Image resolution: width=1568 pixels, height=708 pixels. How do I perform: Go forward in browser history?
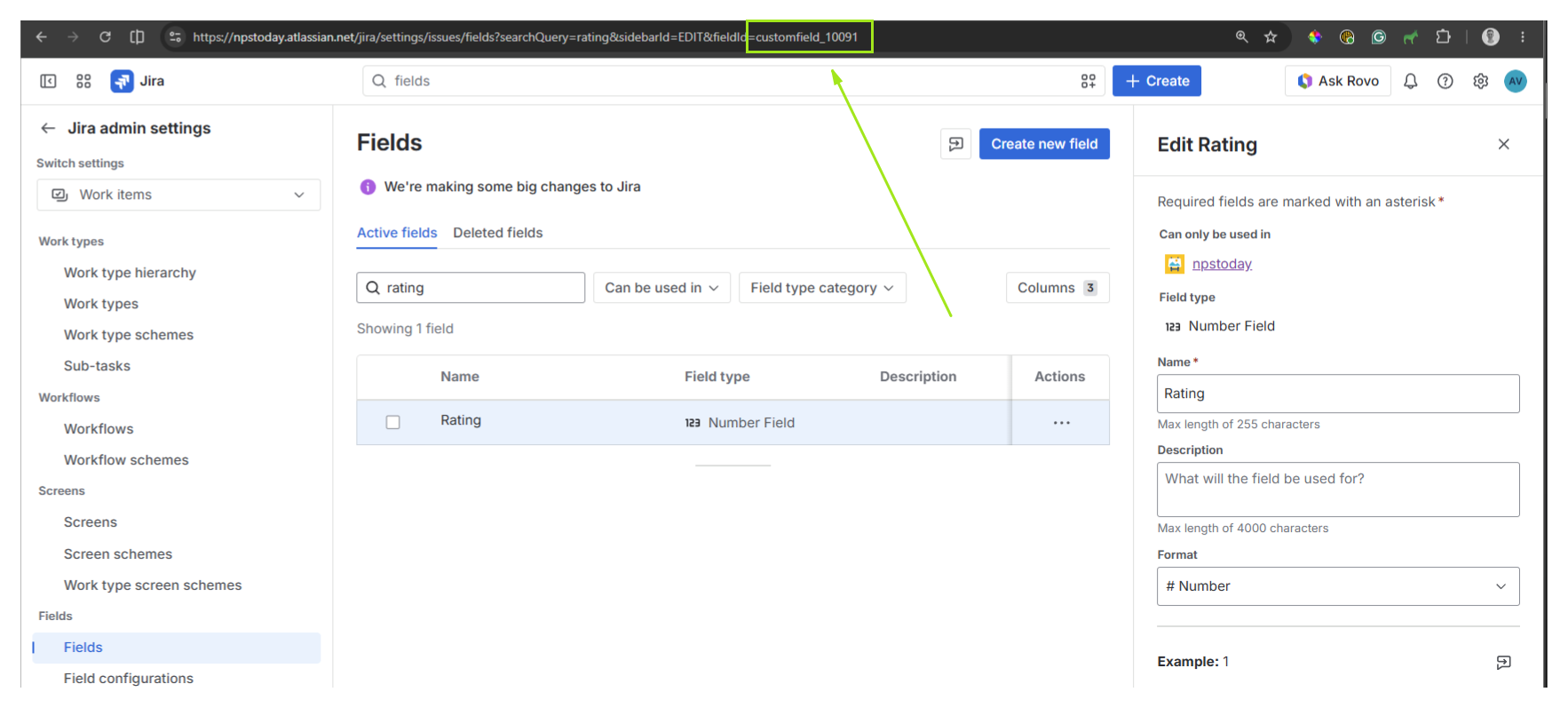(x=73, y=36)
